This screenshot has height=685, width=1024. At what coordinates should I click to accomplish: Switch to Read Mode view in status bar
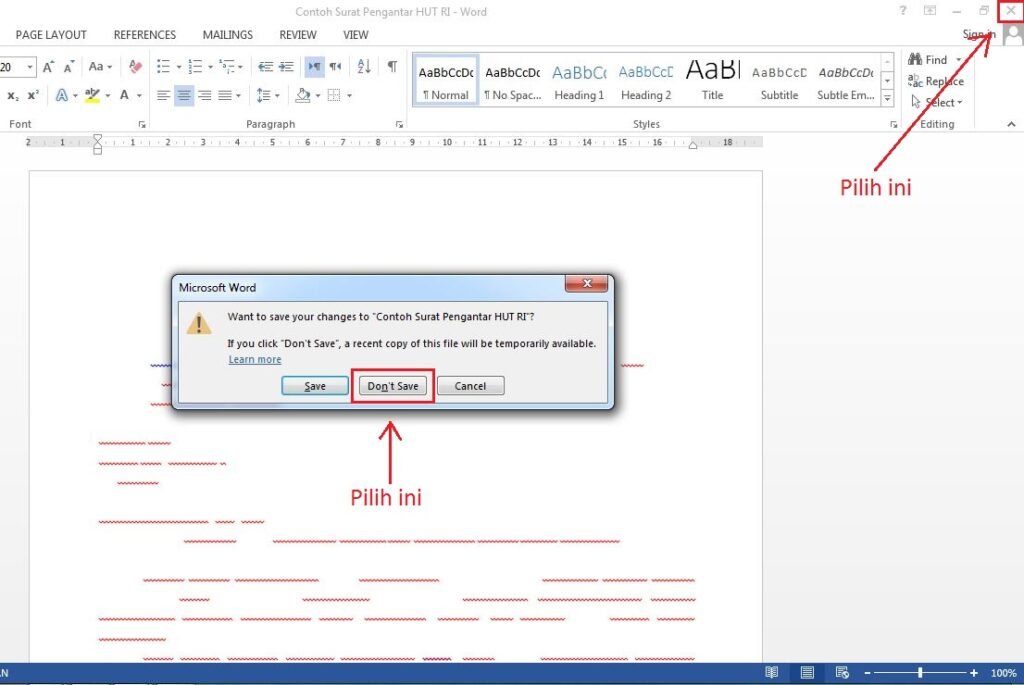coord(771,673)
